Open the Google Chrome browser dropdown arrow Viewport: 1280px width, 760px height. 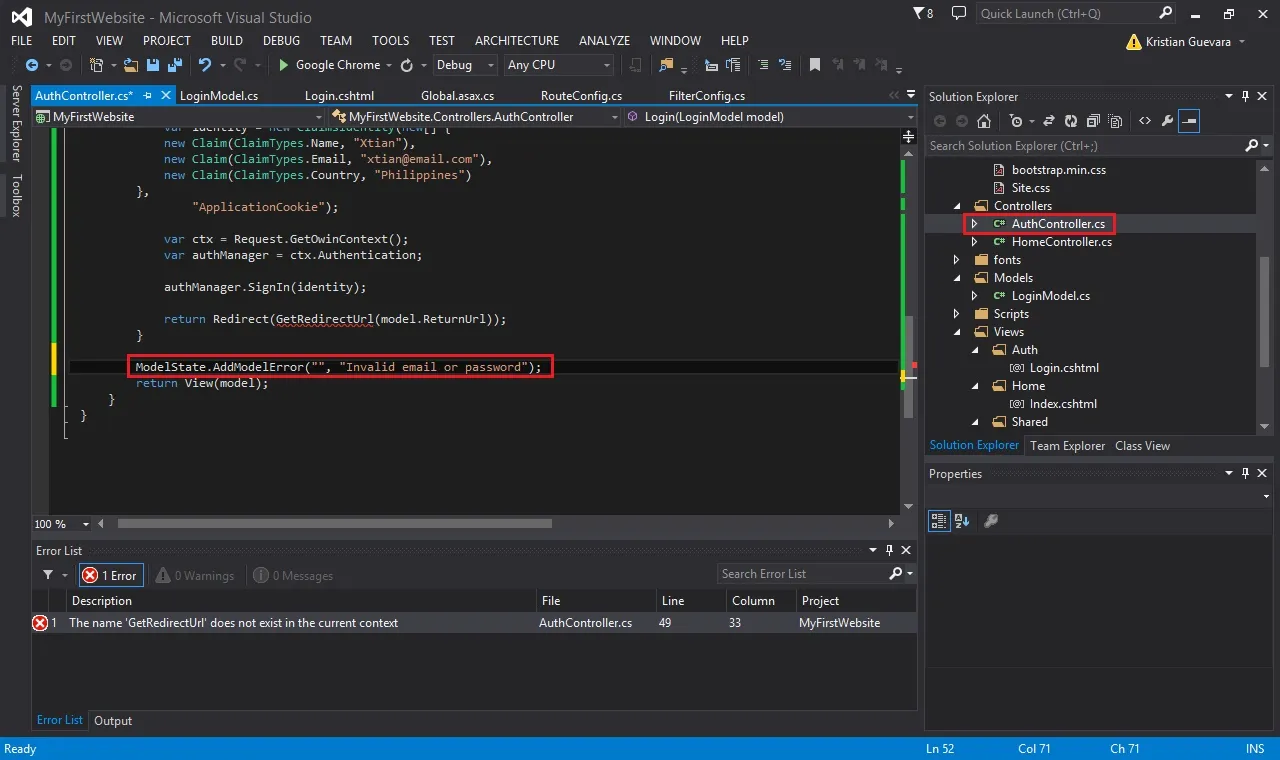click(x=389, y=65)
